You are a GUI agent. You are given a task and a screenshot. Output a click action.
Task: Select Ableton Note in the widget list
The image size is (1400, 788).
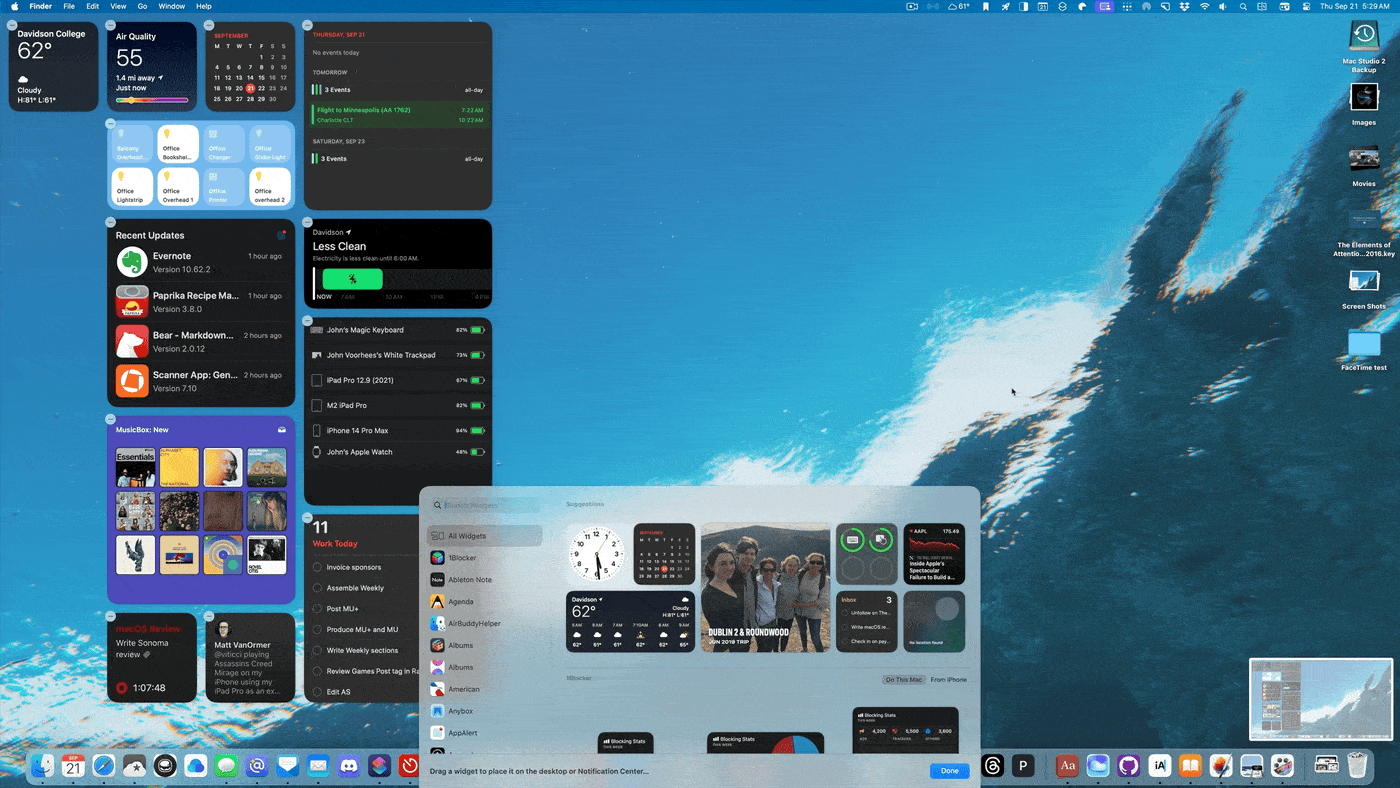[x=485, y=580]
